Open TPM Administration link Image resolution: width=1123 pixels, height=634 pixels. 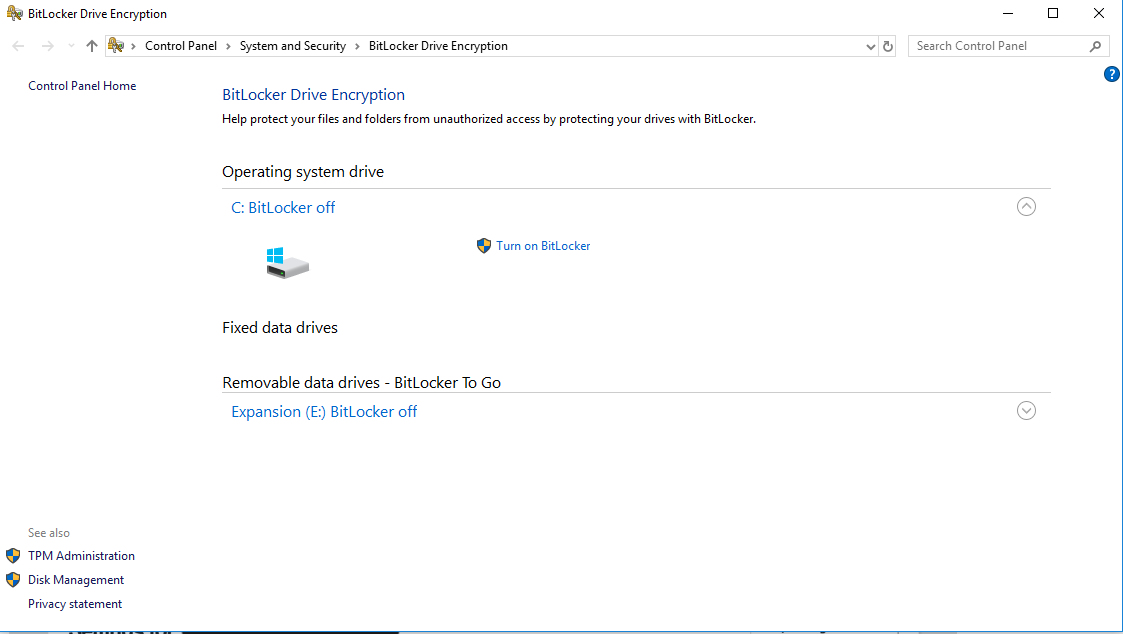81,556
